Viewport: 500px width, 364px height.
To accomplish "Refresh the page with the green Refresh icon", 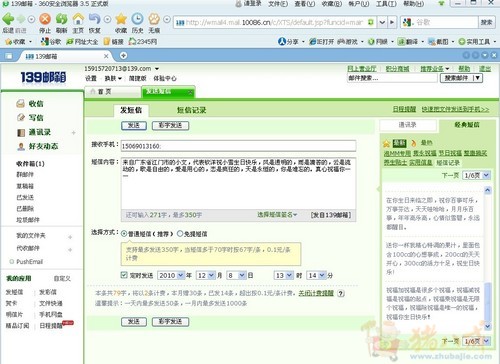I will 61,19.
